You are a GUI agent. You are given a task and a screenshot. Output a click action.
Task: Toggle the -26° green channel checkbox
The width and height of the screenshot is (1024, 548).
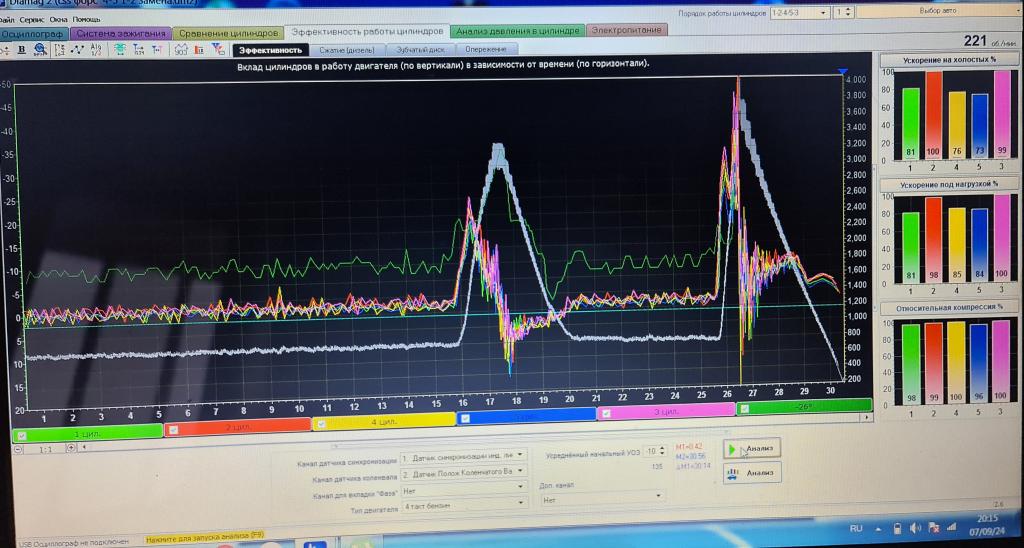745,409
